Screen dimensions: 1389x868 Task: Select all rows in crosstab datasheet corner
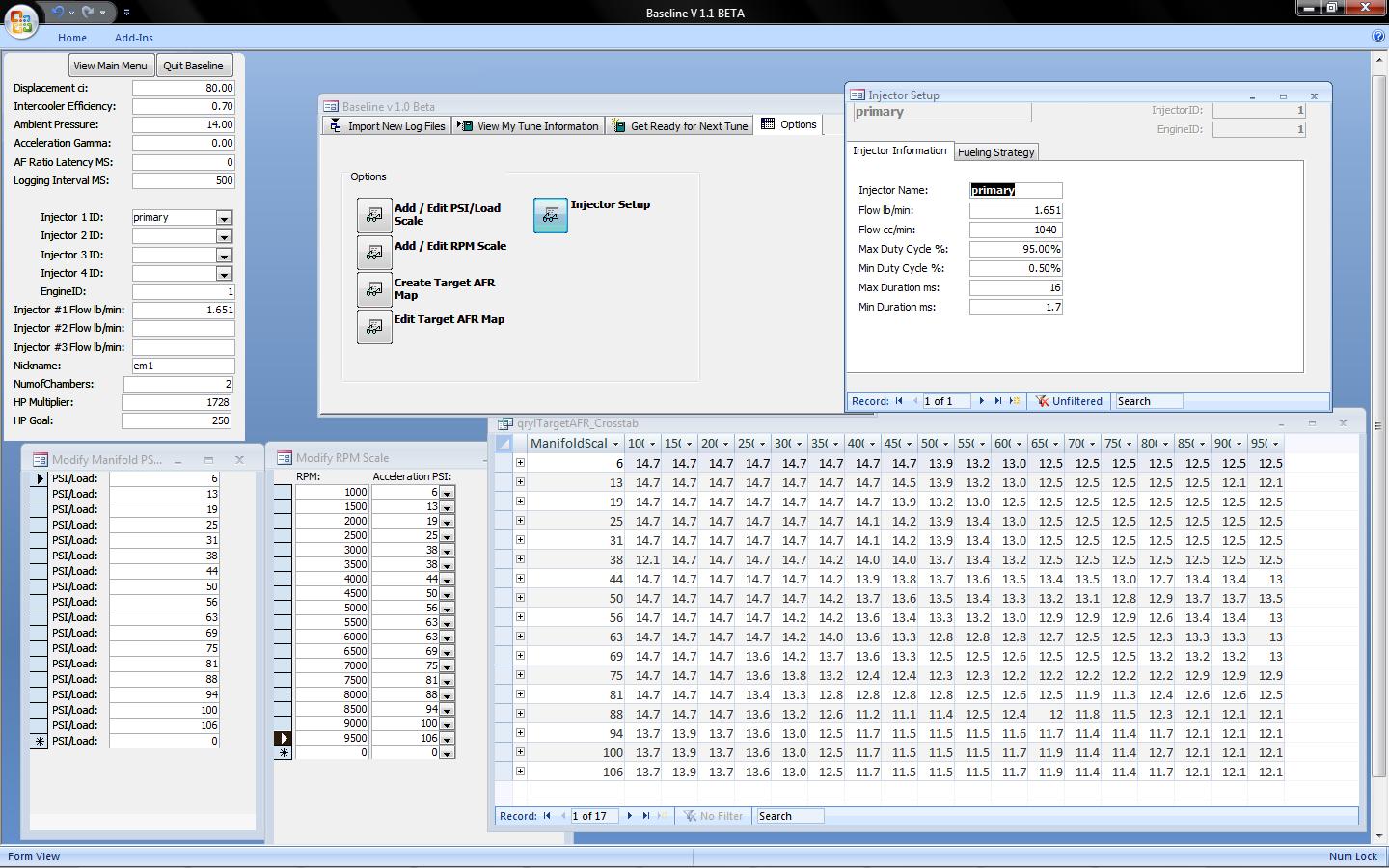tap(504, 444)
